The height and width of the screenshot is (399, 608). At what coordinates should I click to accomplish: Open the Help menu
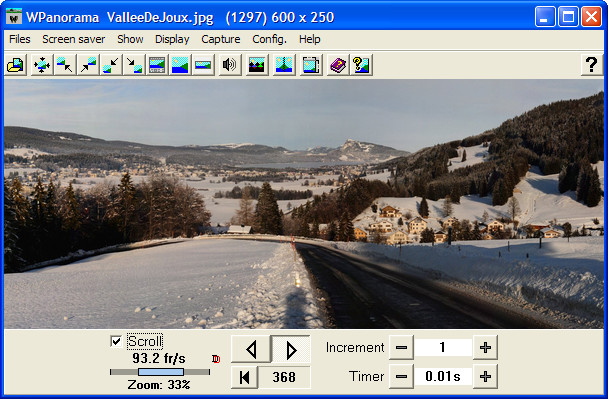(309, 39)
